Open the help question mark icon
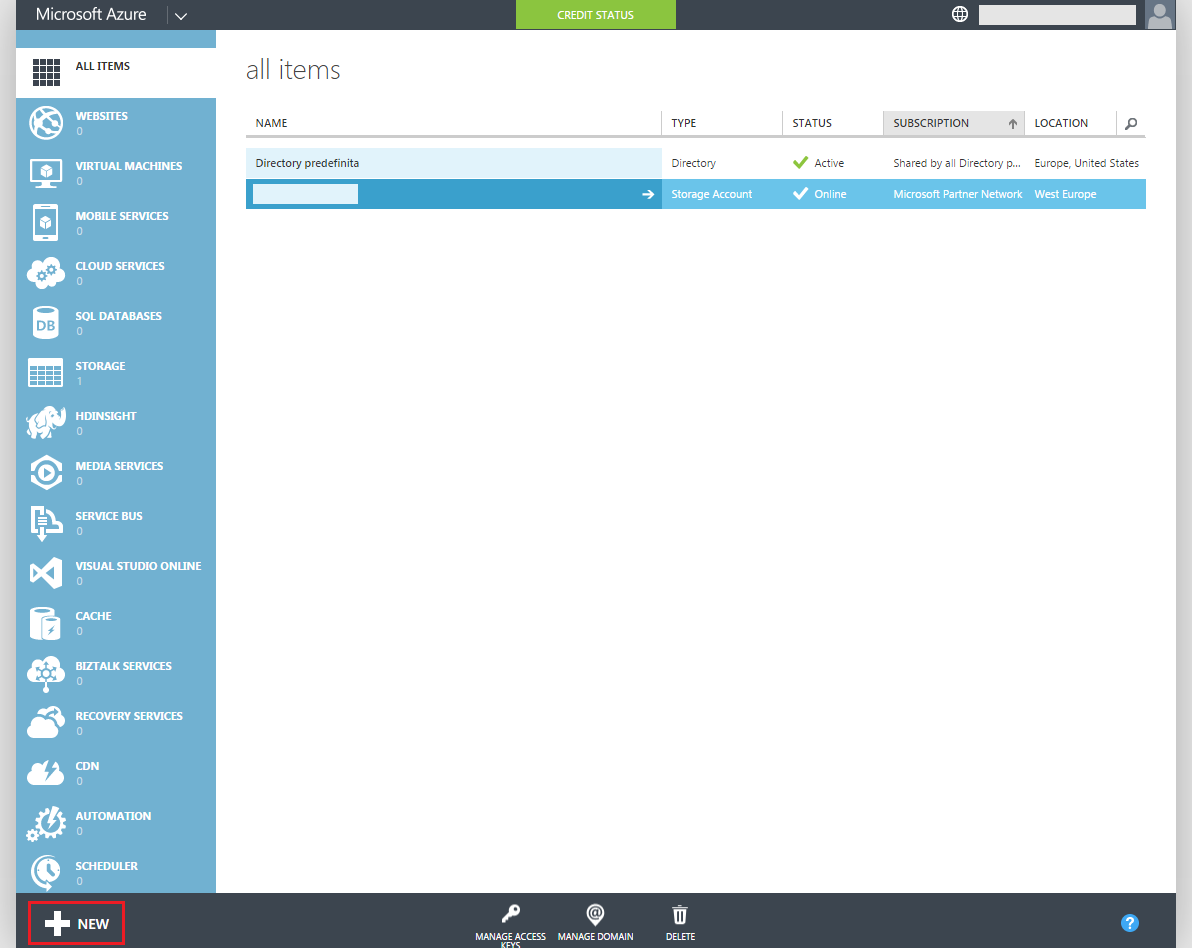This screenshot has width=1192, height=948. tap(1130, 923)
